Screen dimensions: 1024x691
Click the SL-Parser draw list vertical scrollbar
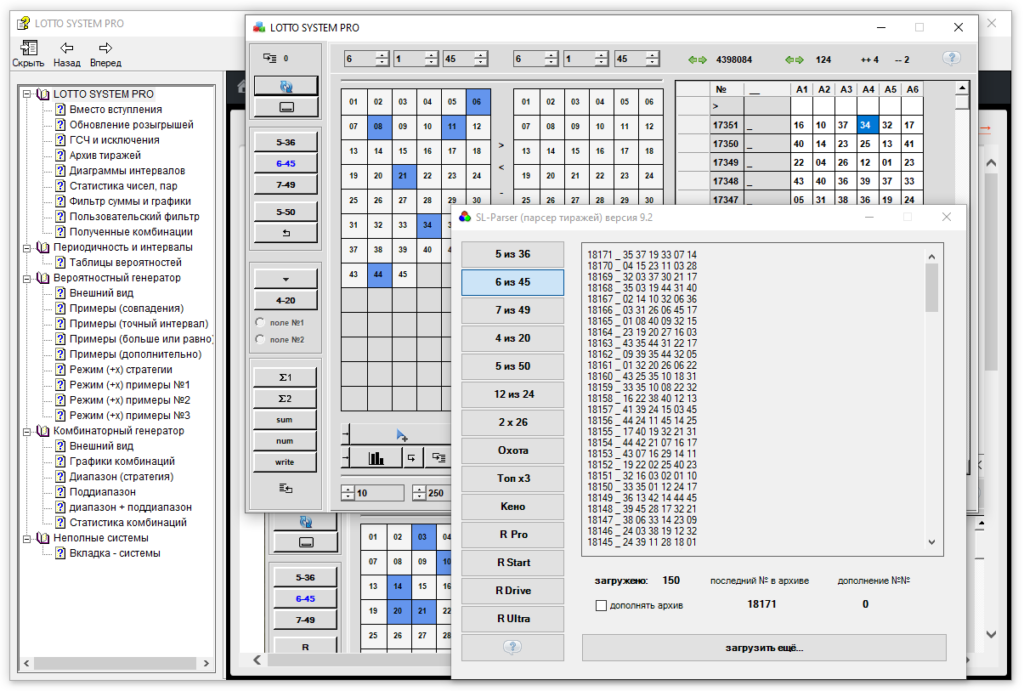coord(932,399)
